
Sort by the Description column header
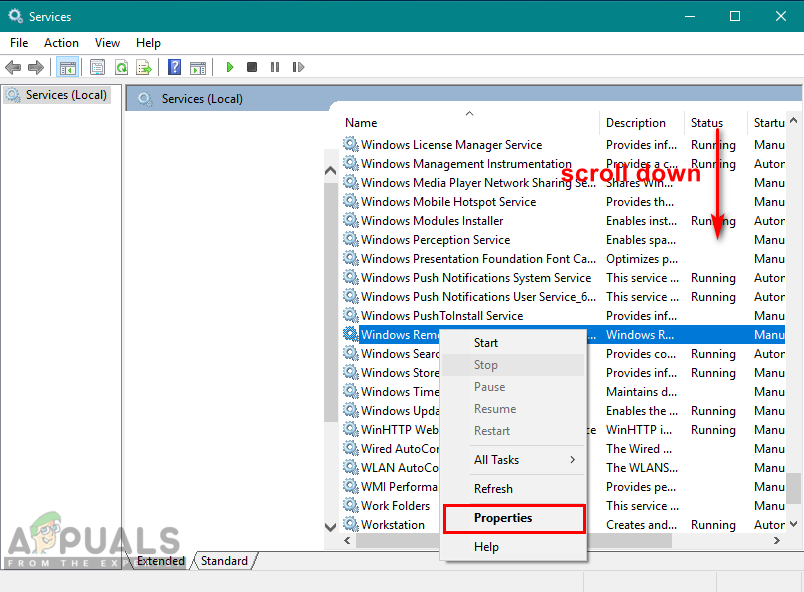[x=641, y=123]
